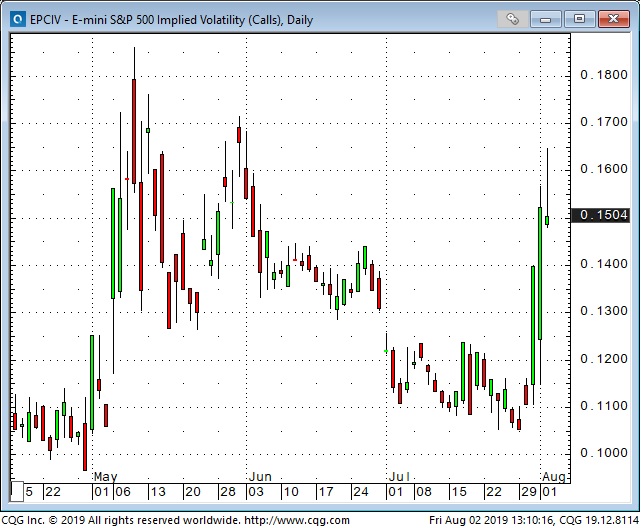Click the 20 date label under May
Image resolution: width=642 pixels, height=528 pixels.
192,492
